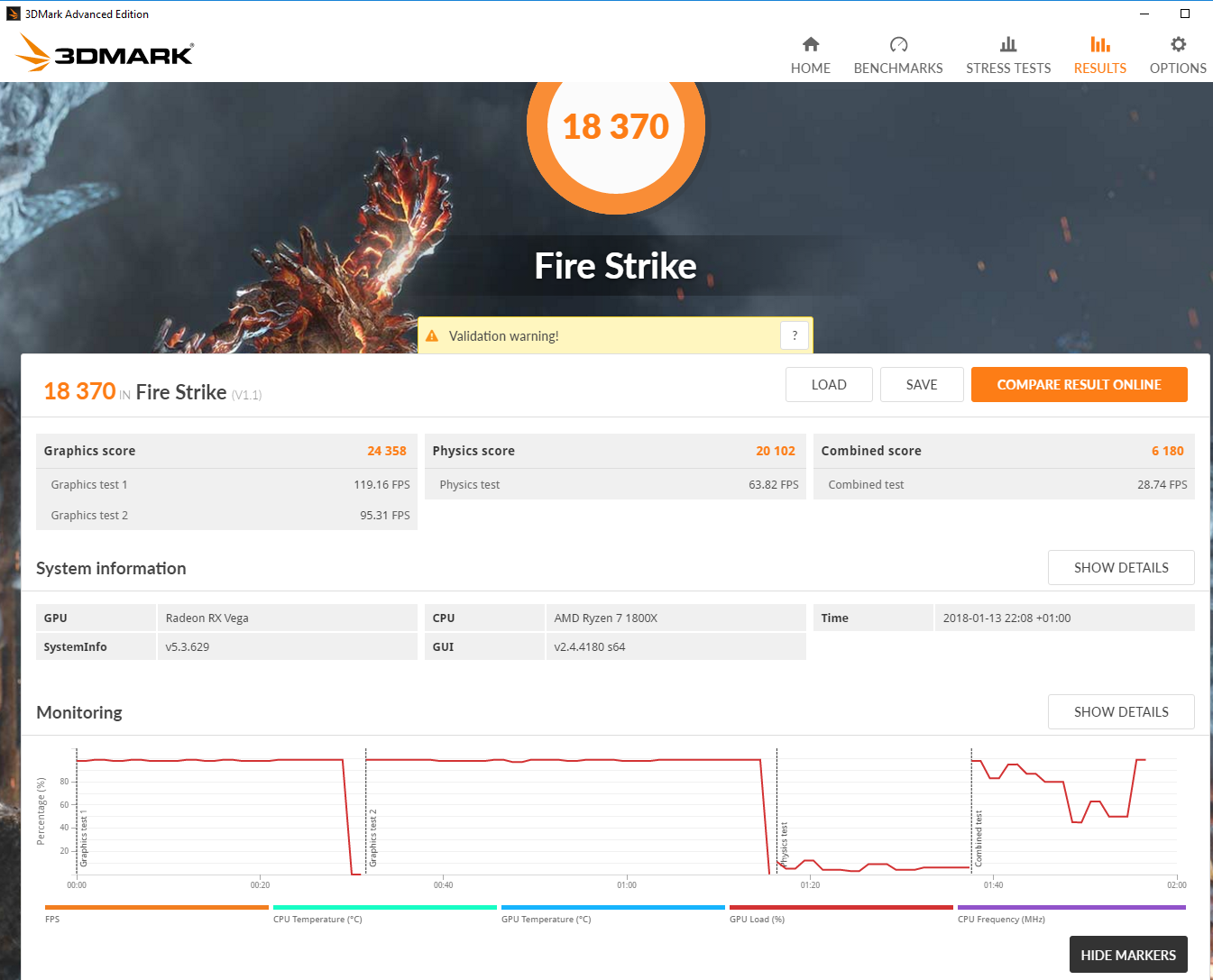
Task: Click COMPARE RESULT ONLINE button
Action: click(x=1079, y=384)
